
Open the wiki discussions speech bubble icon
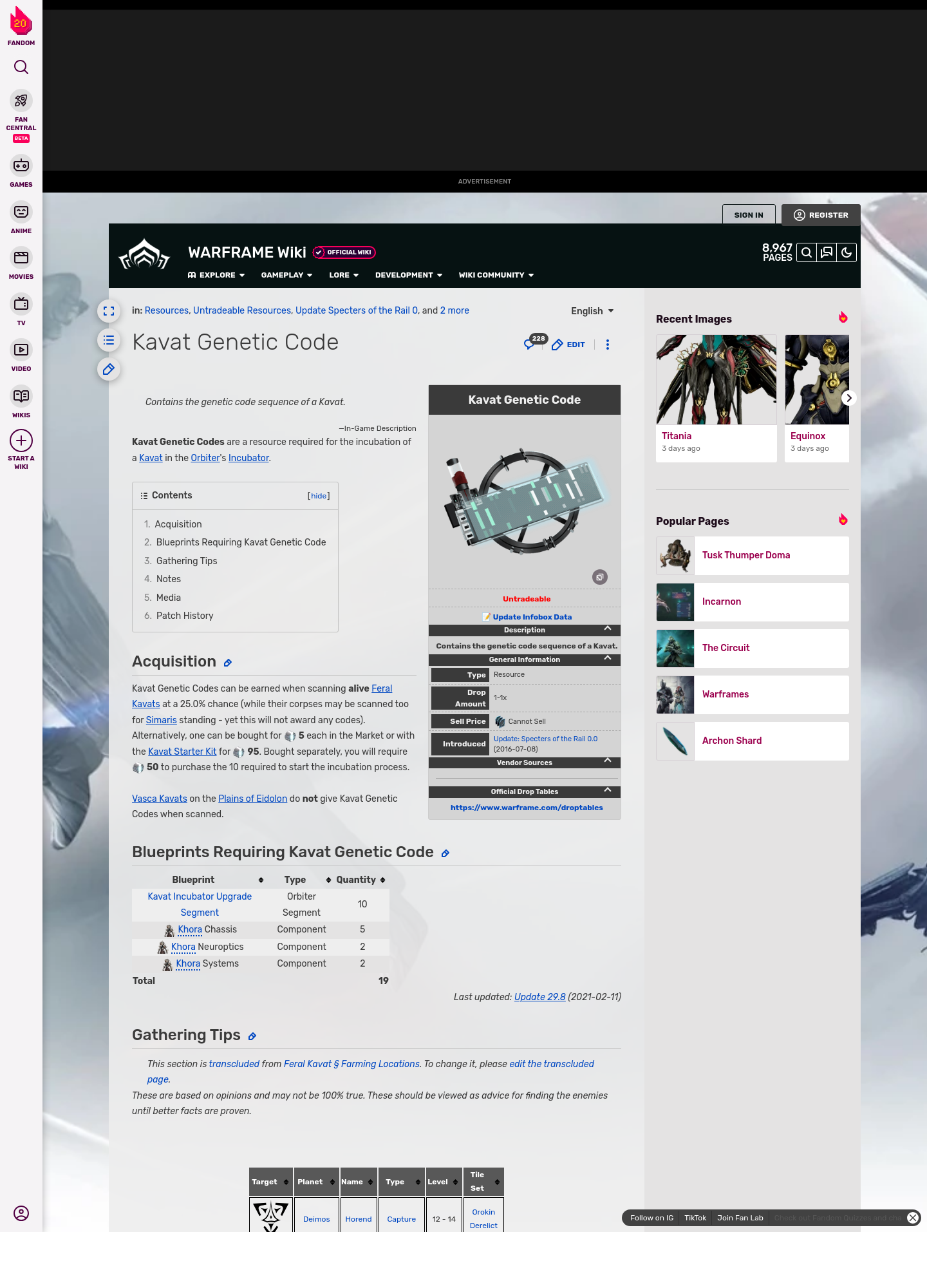[x=827, y=252]
